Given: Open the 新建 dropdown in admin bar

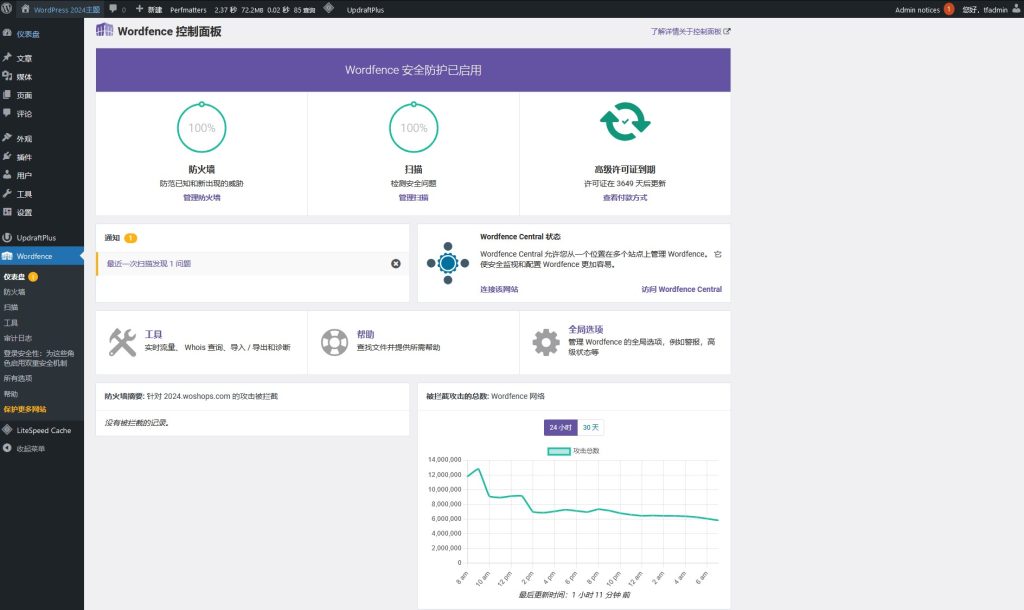Looking at the screenshot, I should click(149, 8).
